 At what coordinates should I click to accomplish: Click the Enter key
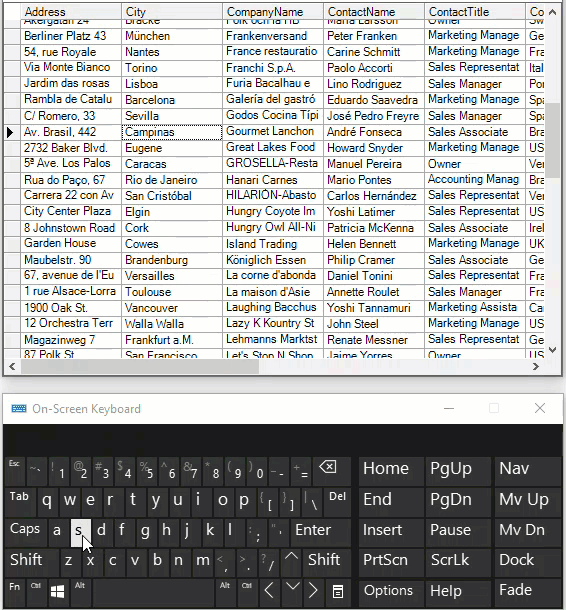pyautogui.click(x=321, y=532)
